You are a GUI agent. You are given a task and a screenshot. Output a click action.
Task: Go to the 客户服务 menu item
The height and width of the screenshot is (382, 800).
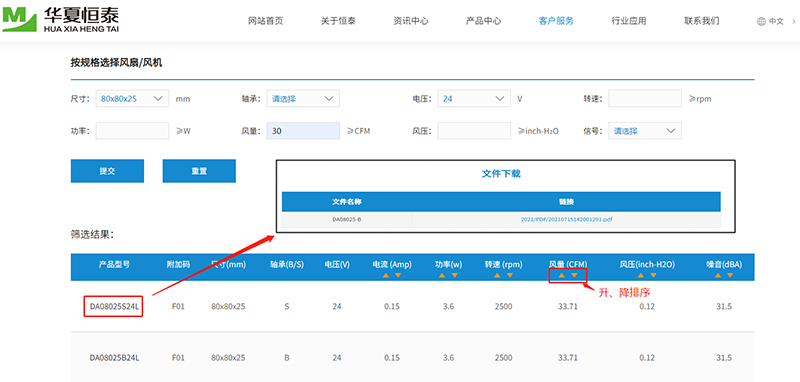(x=556, y=21)
